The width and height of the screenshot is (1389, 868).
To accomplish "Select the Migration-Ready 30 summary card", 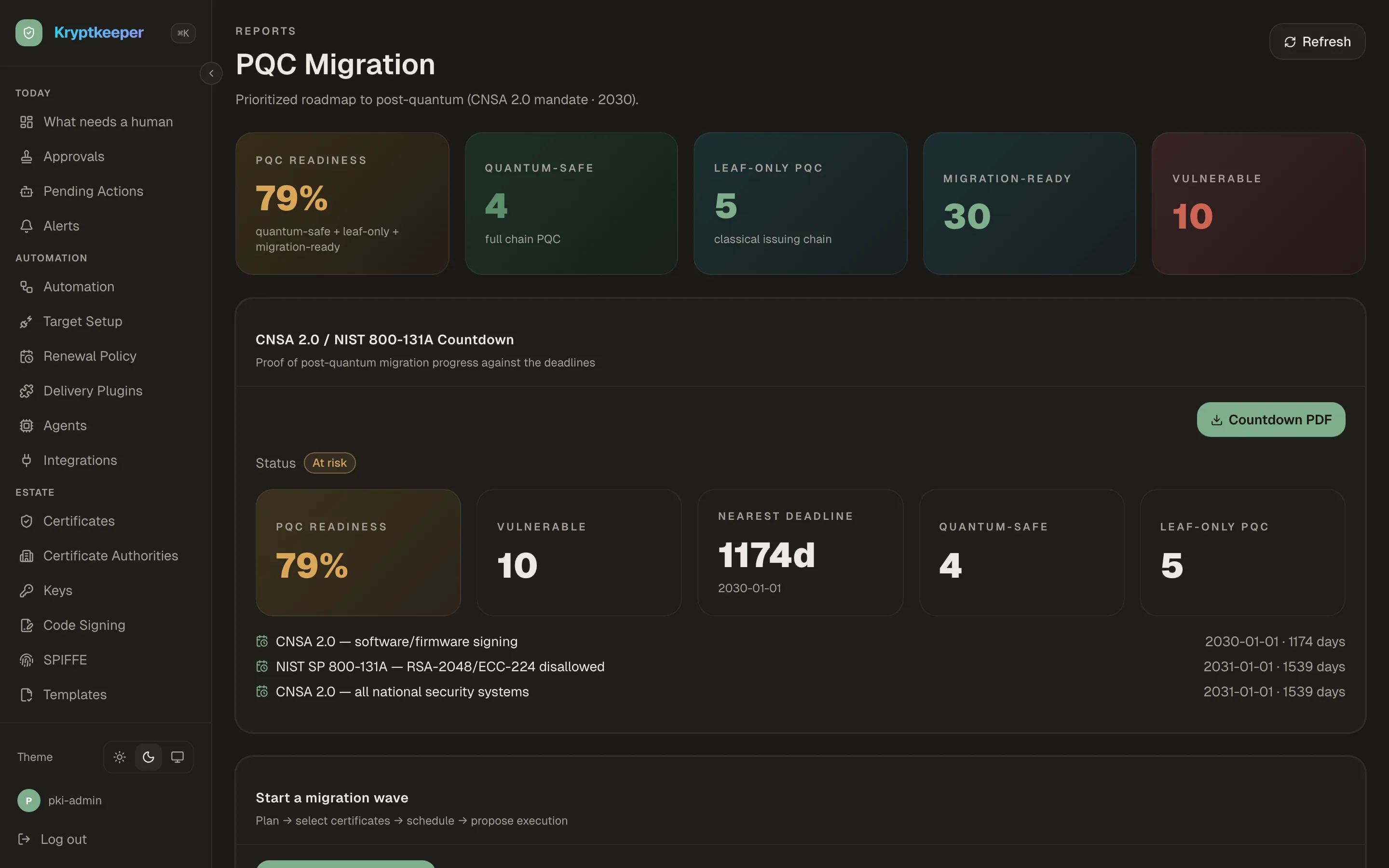I will pos(1029,204).
